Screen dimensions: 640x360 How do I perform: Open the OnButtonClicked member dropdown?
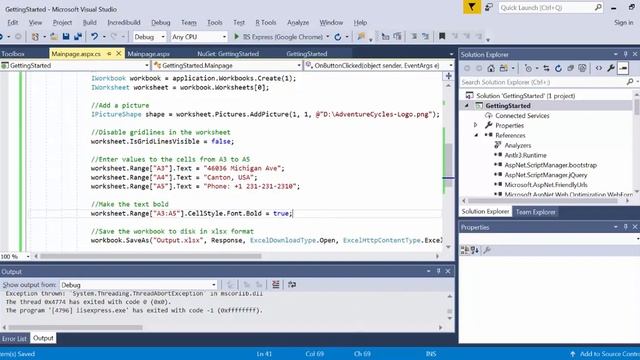tap(451, 65)
